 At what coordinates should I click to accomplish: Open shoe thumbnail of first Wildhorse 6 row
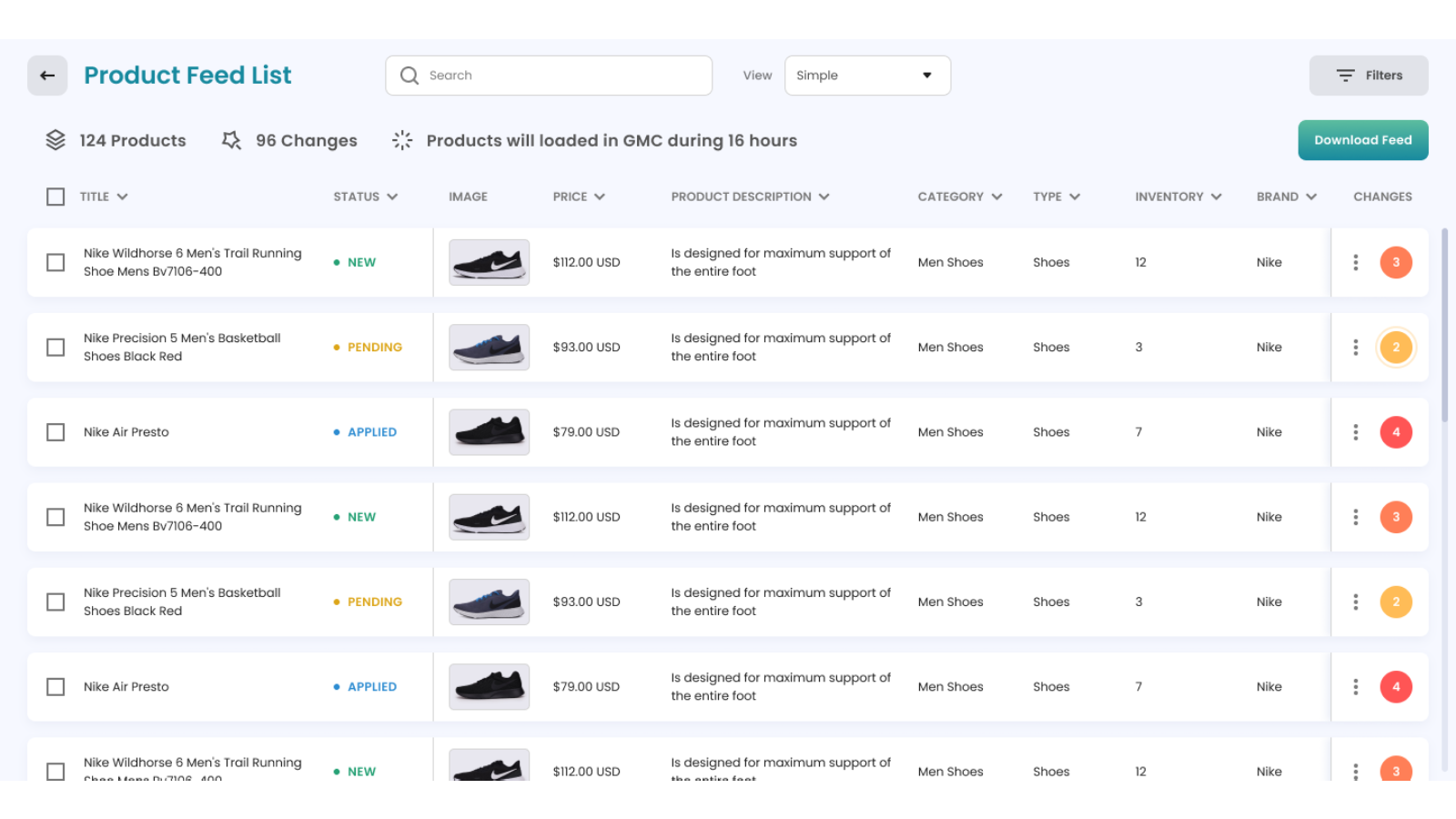(490, 262)
